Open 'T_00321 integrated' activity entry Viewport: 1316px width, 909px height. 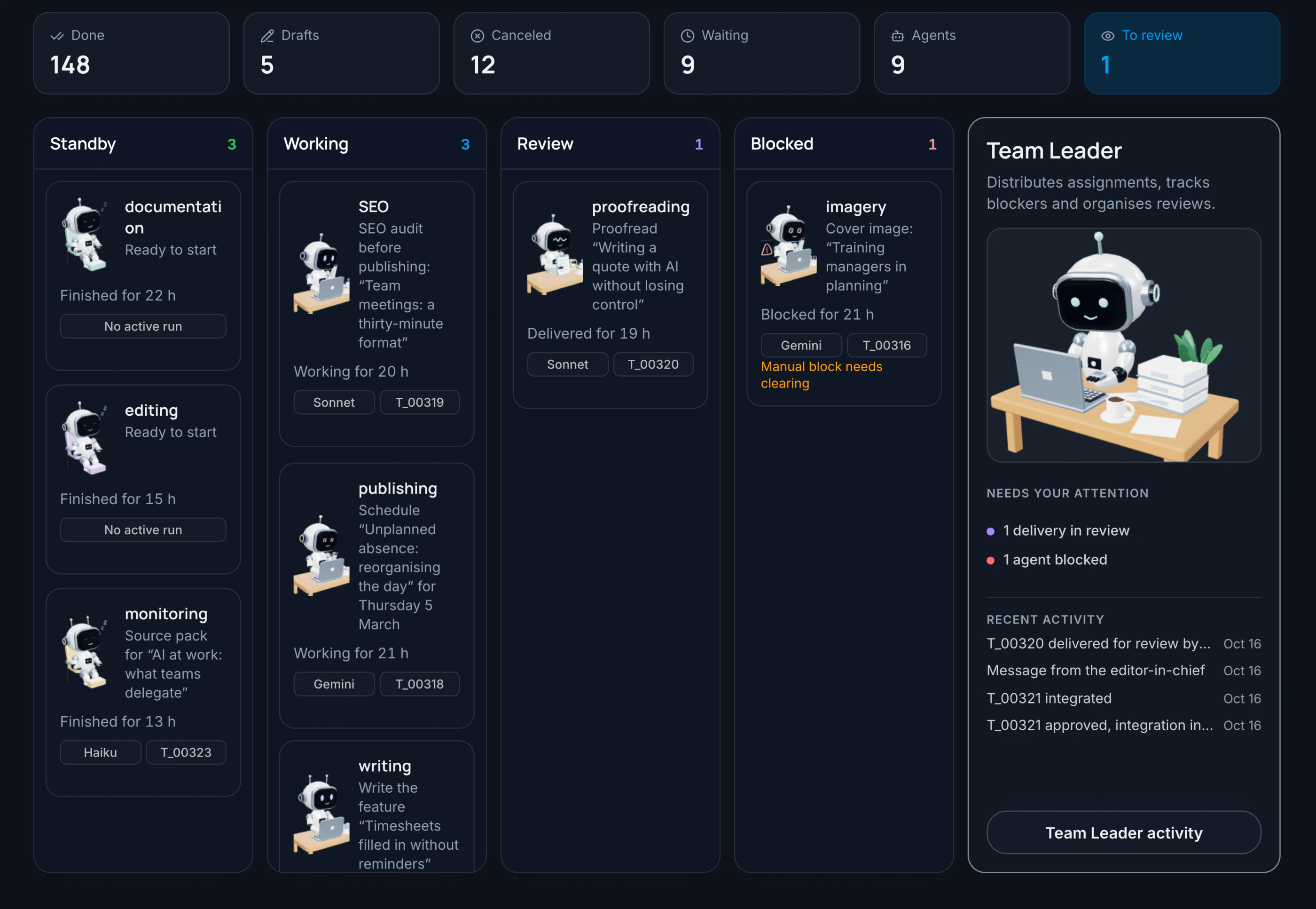1124,698
